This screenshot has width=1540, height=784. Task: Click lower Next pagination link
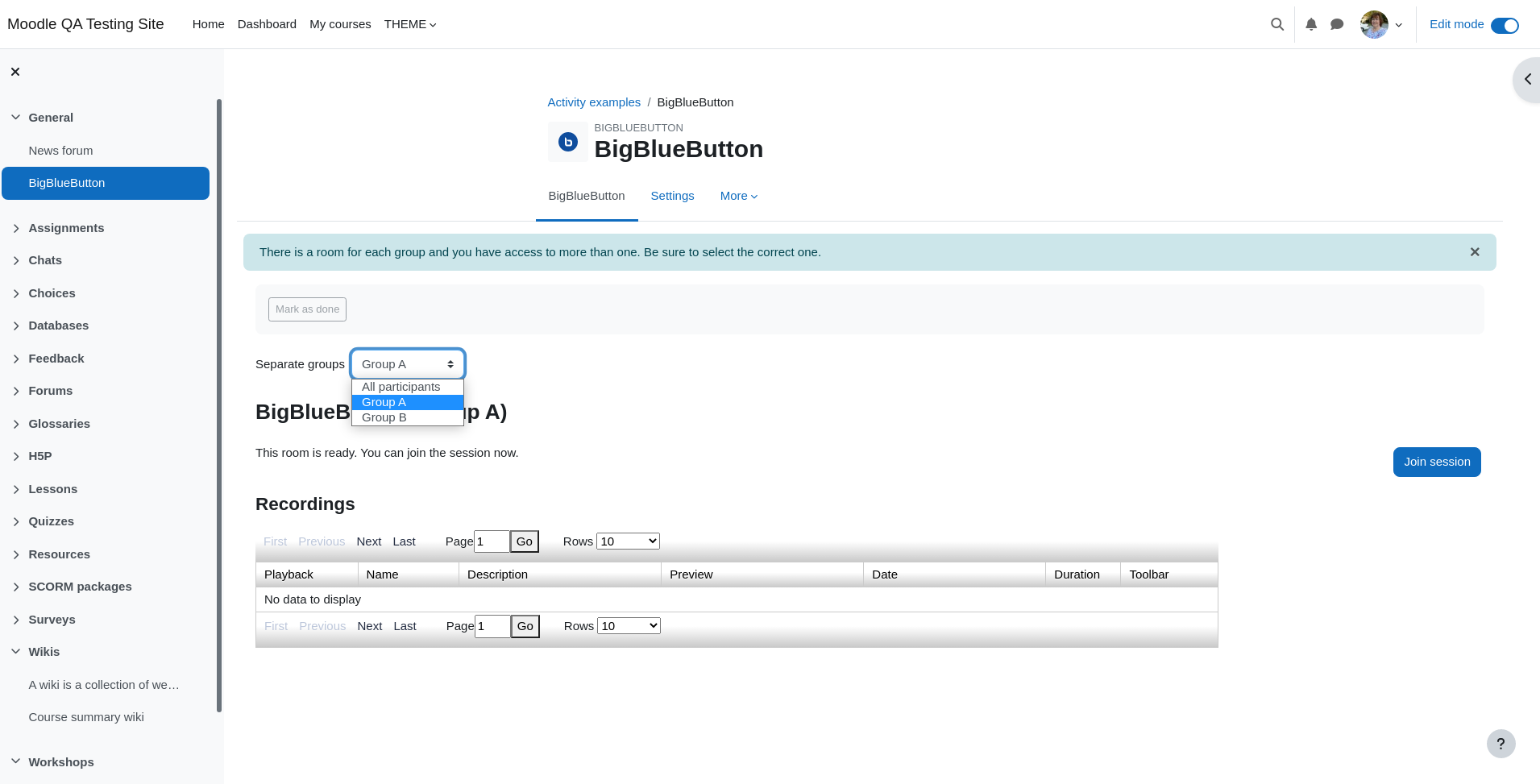click(x=370, y=626)
